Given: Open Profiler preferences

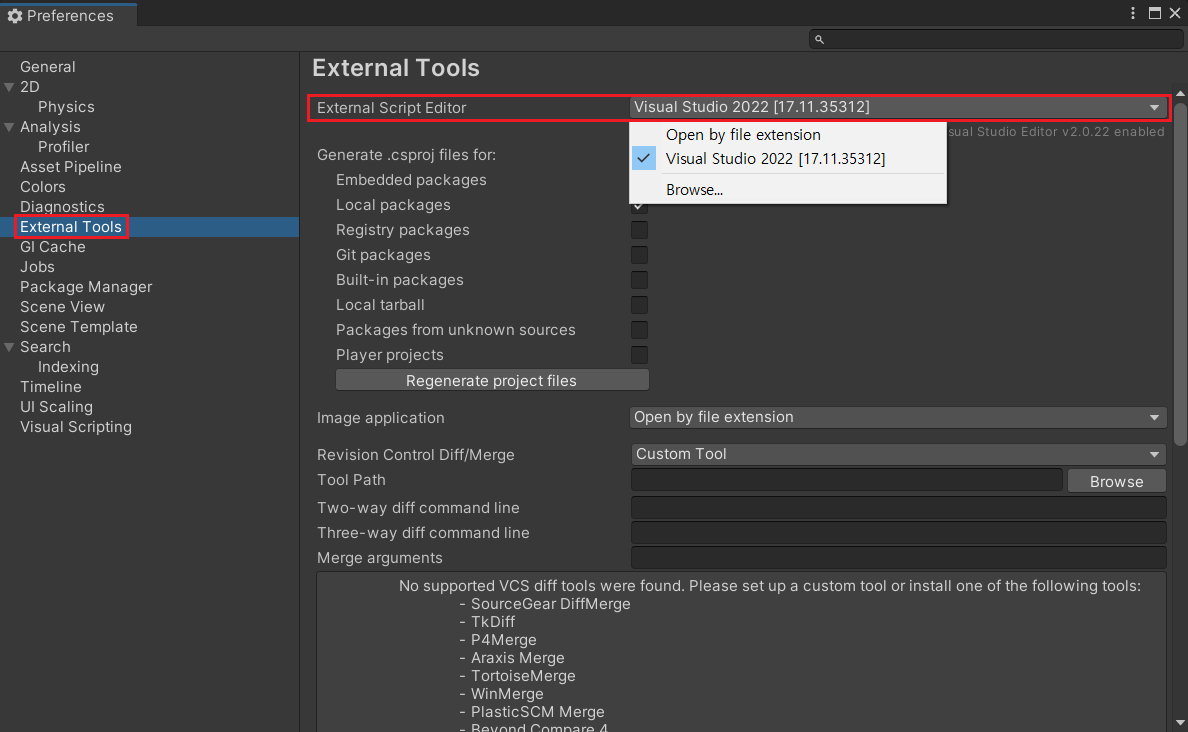Looking at the screenshot, I should coord(64,146).
